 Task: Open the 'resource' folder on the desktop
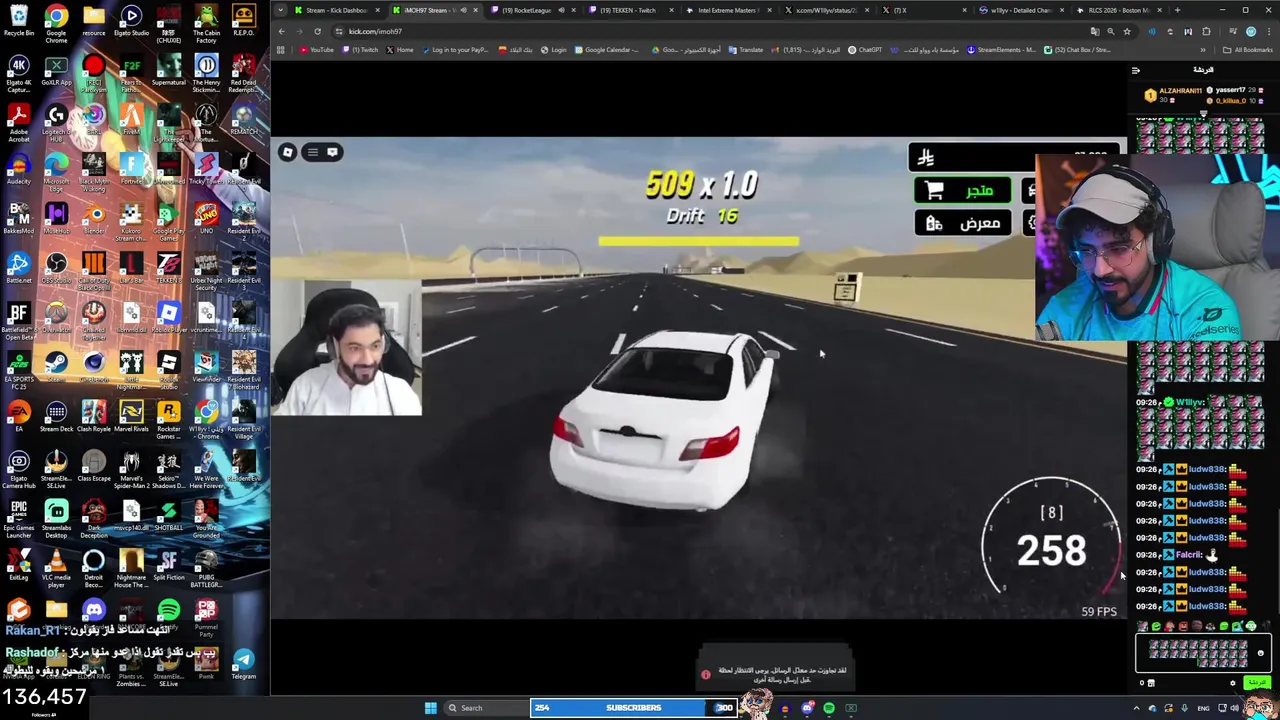(x=94, y=20)
